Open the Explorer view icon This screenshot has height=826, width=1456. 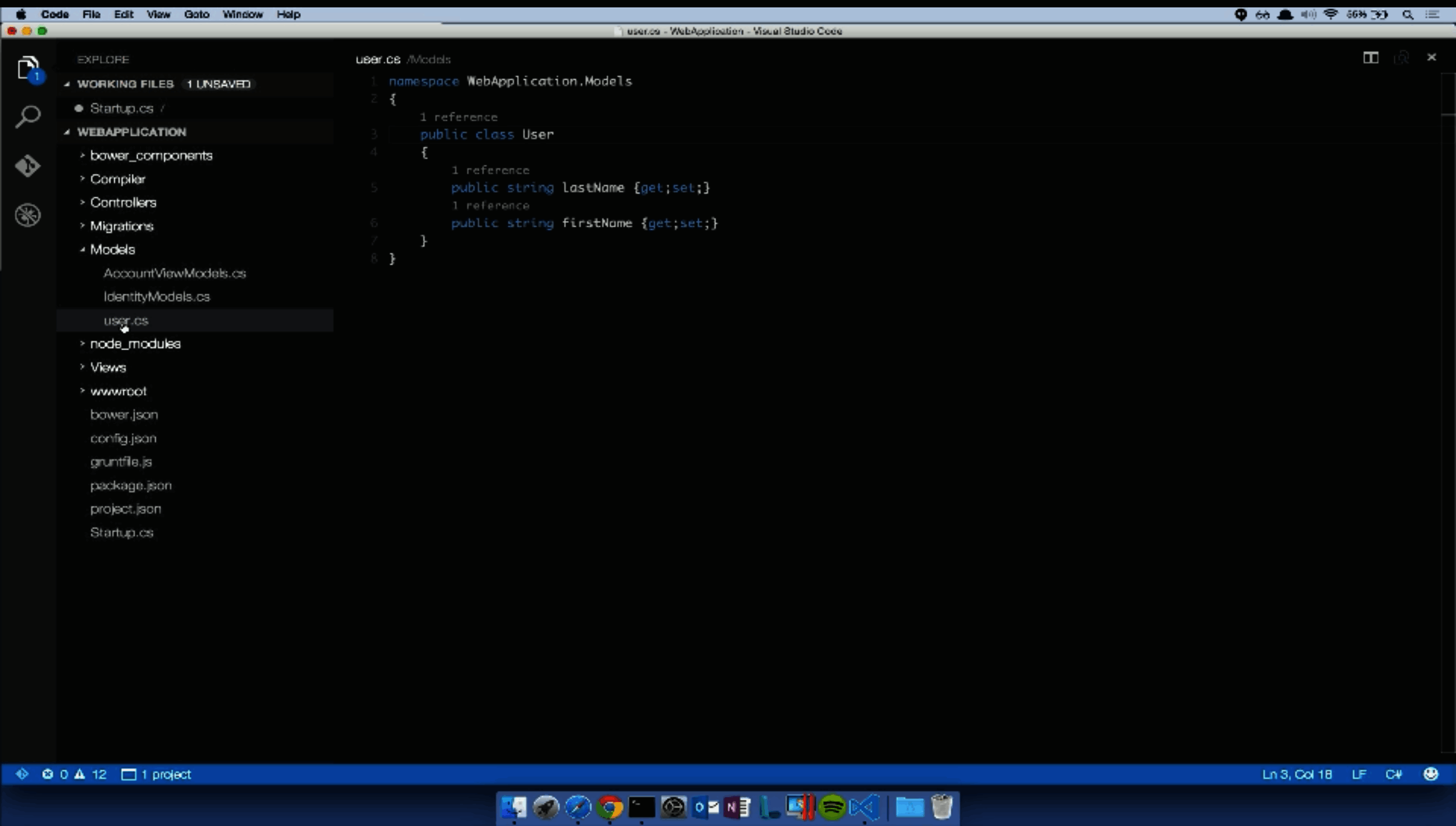tap(27, 68)
